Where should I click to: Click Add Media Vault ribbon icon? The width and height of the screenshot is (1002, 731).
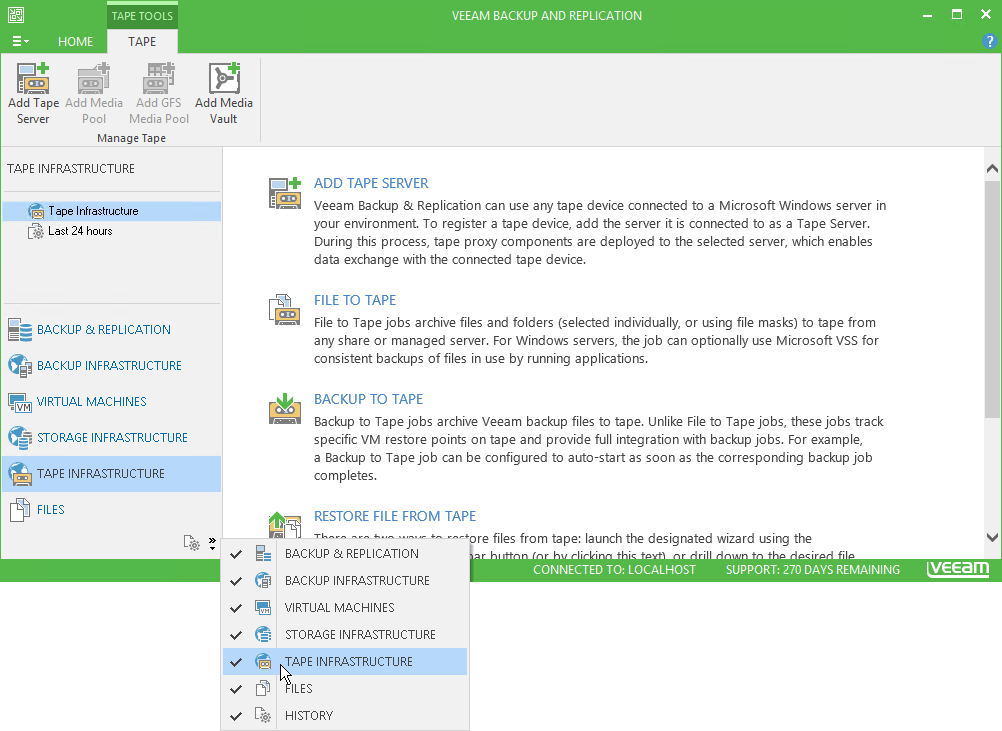click(x=224, y=79)
